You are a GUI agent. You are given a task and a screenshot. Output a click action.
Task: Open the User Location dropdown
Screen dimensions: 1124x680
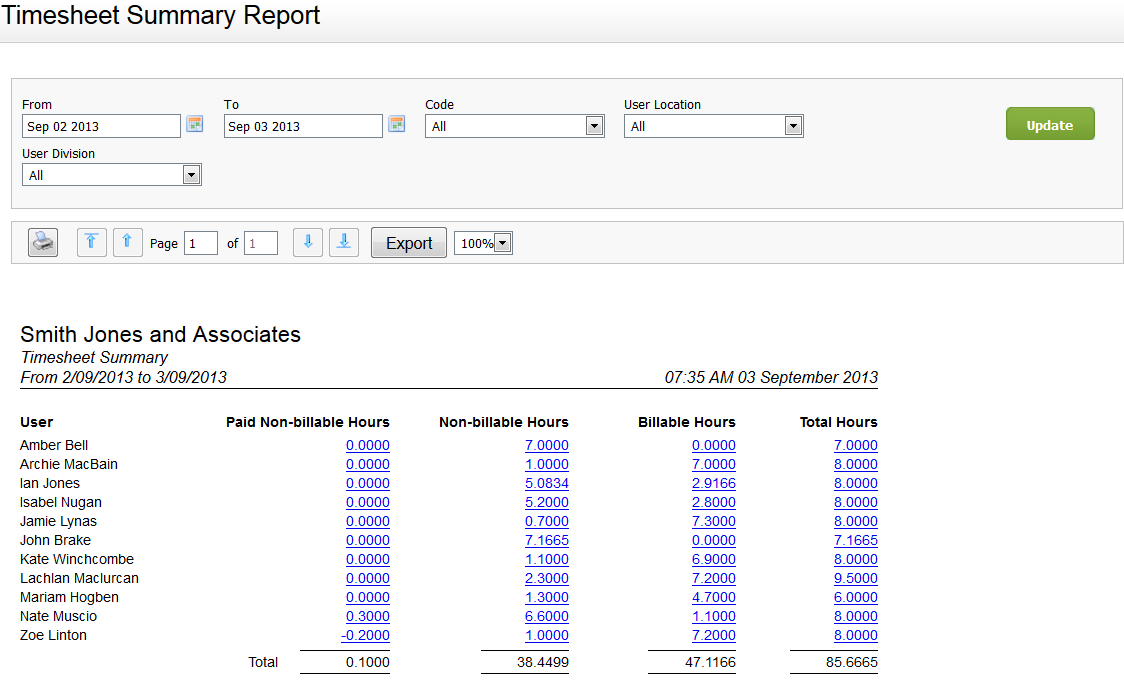[x=794, y=125]
